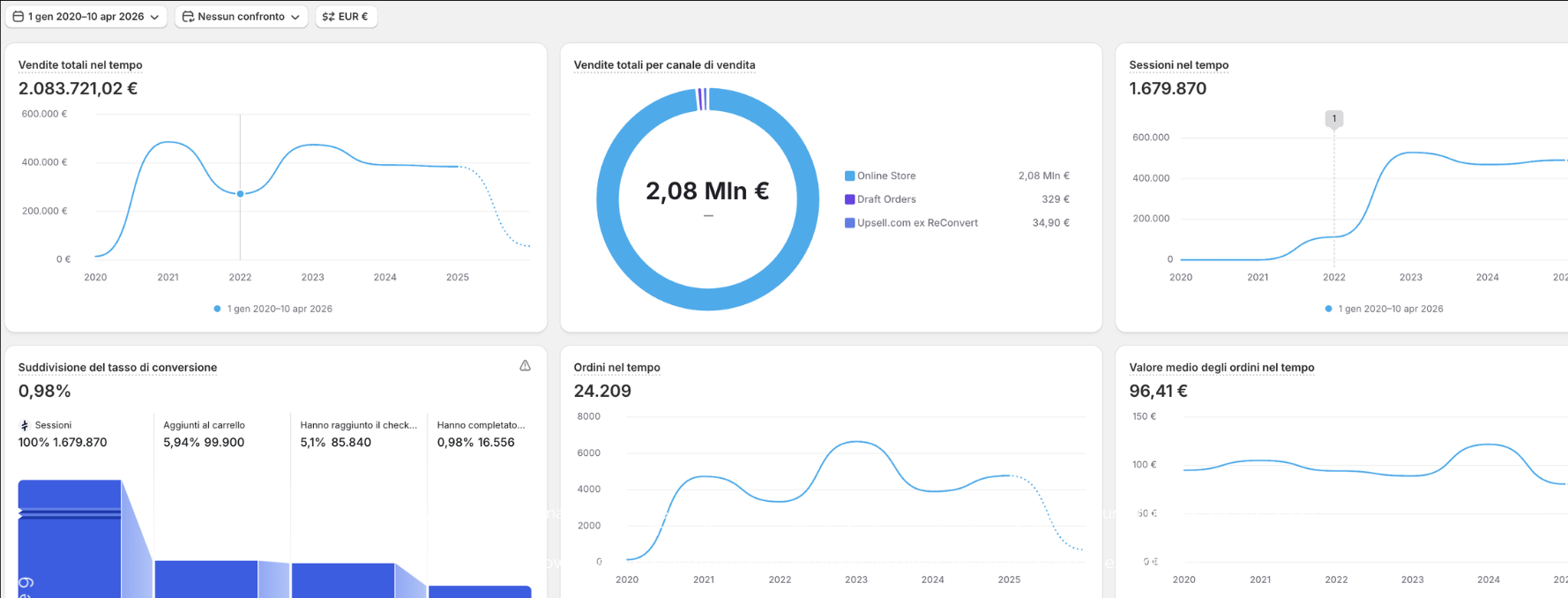Open Vendite totali per canale di vendita report

pyautogui.click(x=664, y=65)
